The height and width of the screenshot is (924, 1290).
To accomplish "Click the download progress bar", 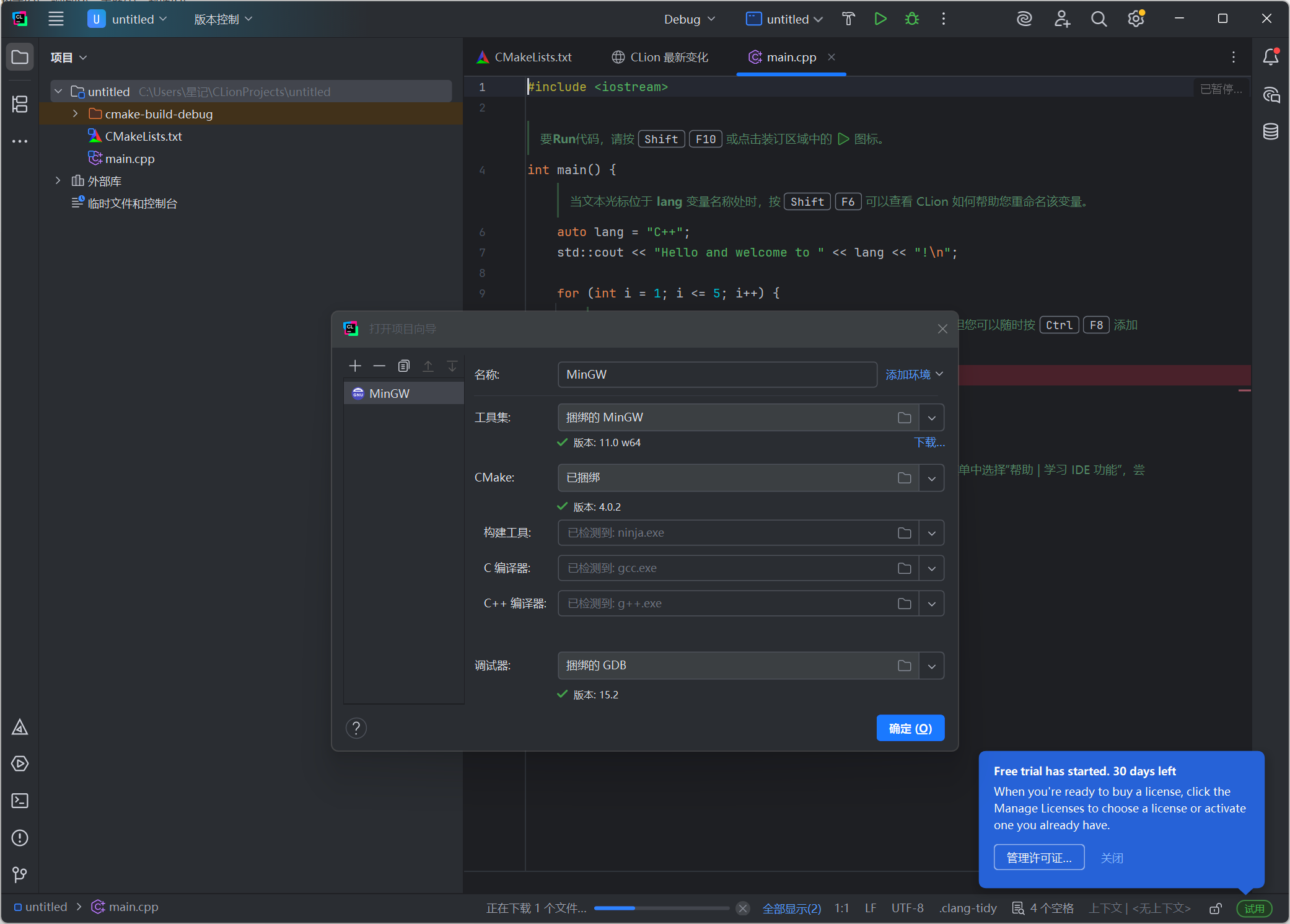I will (662, 909).
